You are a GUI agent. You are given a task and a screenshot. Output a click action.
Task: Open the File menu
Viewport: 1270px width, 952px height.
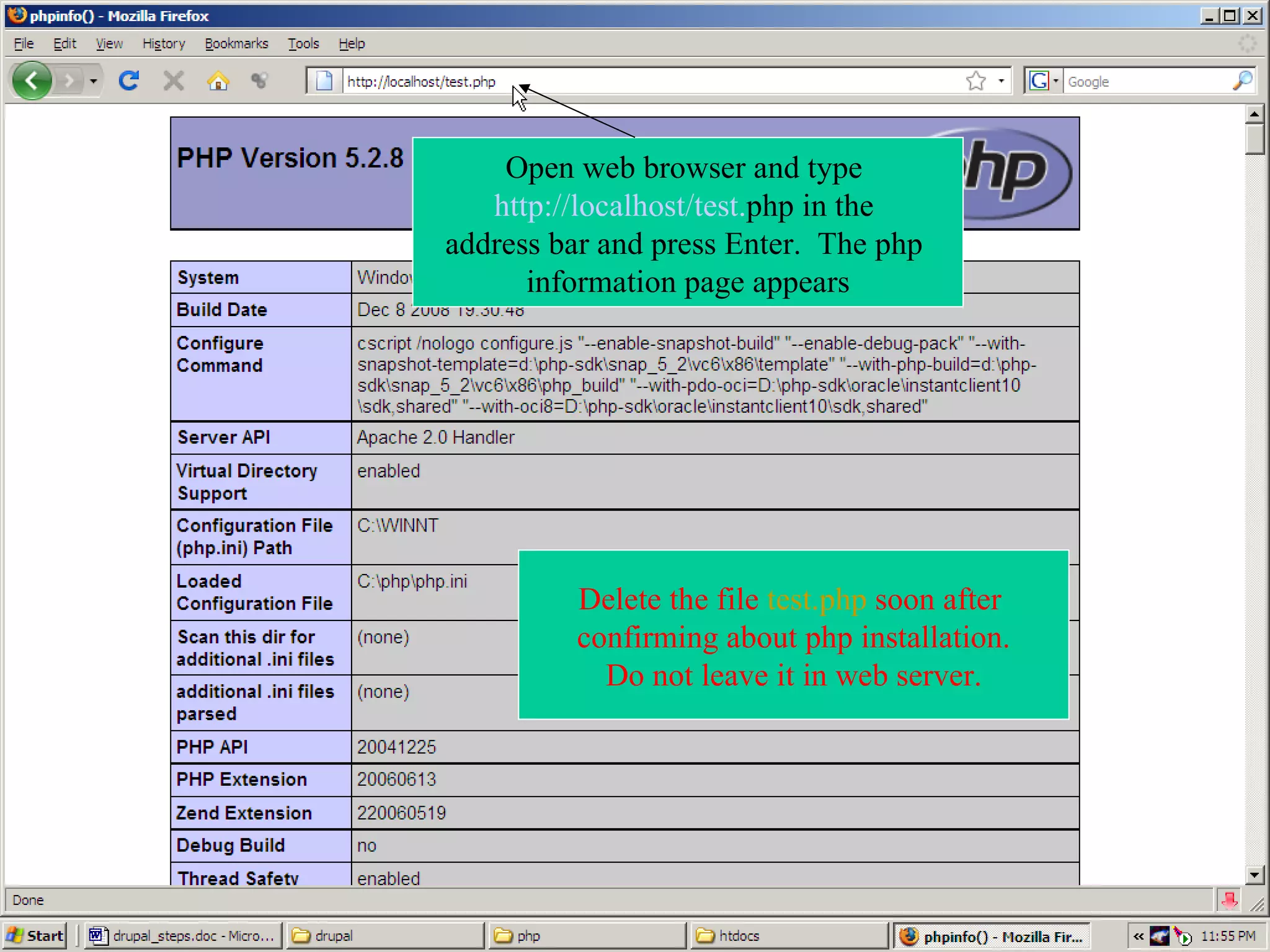(24, 43)
